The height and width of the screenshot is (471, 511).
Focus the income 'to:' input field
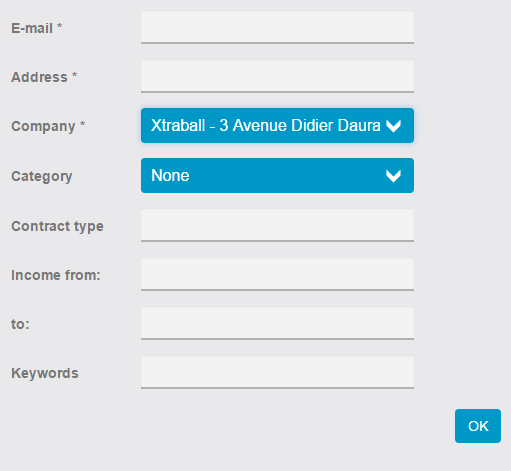coord(277,323)
